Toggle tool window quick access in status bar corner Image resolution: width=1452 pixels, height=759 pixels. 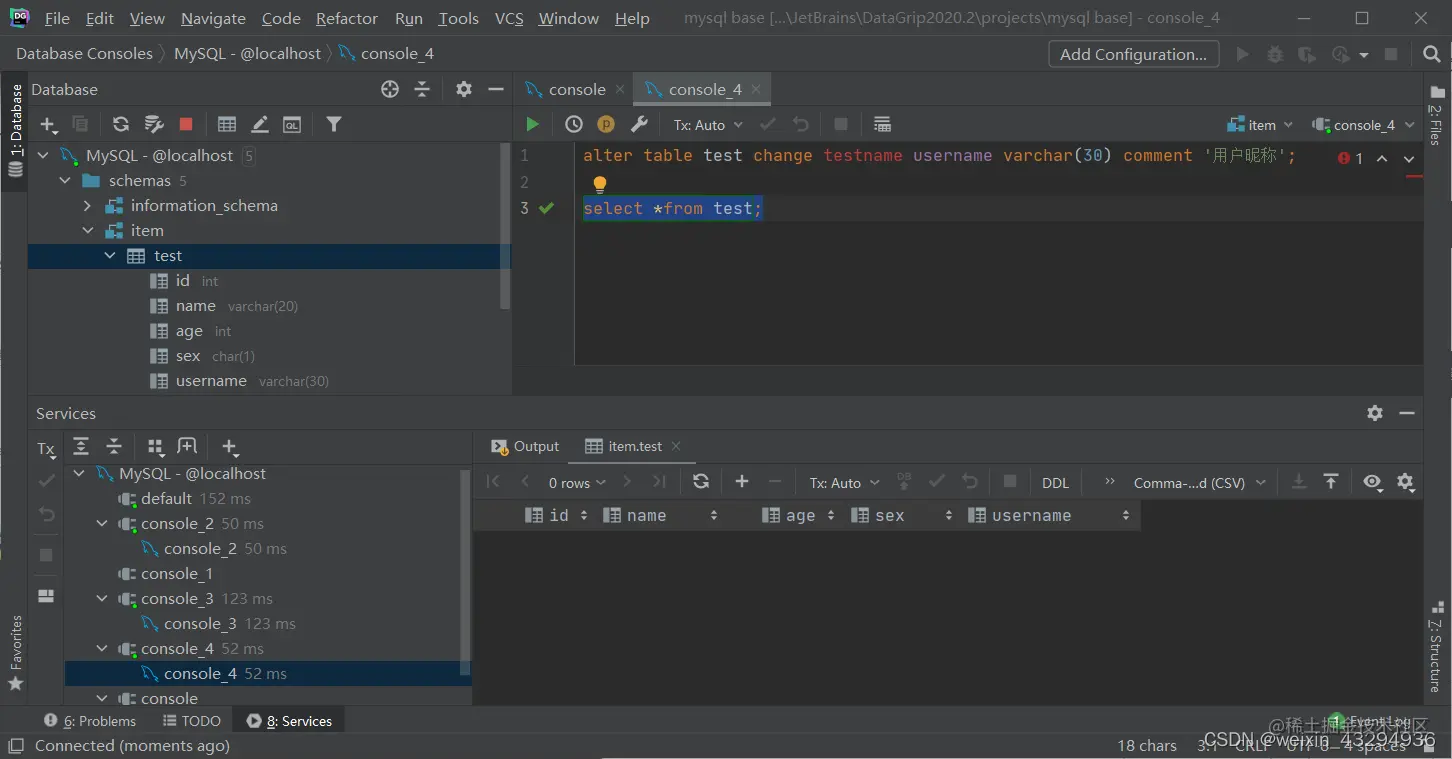click(x=15, y=745)
